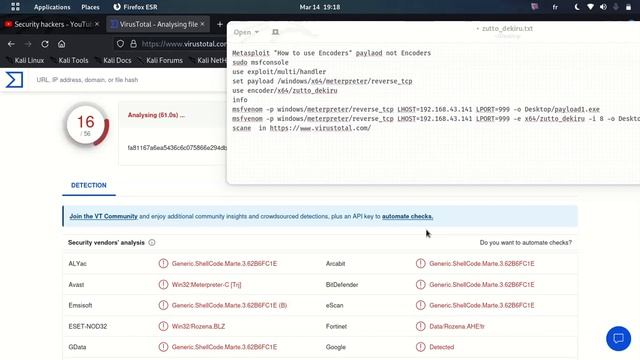Click Firefox ESR in top panel

[136, 7]
